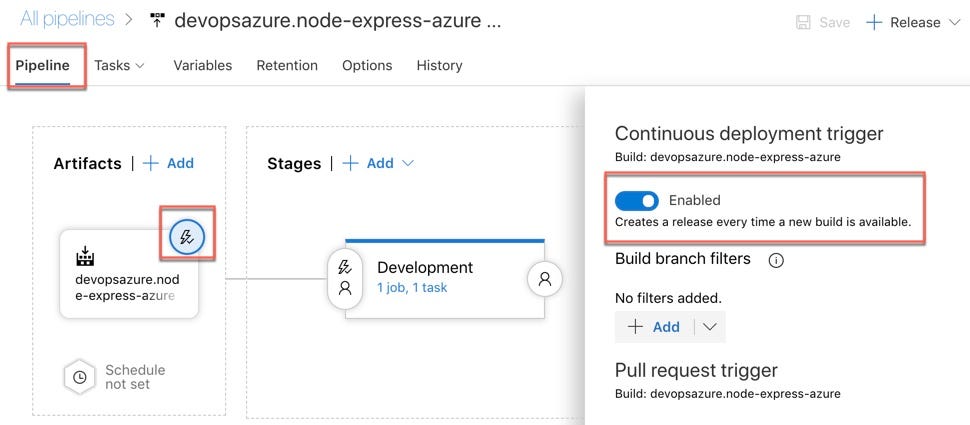Expand the Stages Add dropdown arrow
This screenshot has width=970, height=425.
click(x=407, y=163)
